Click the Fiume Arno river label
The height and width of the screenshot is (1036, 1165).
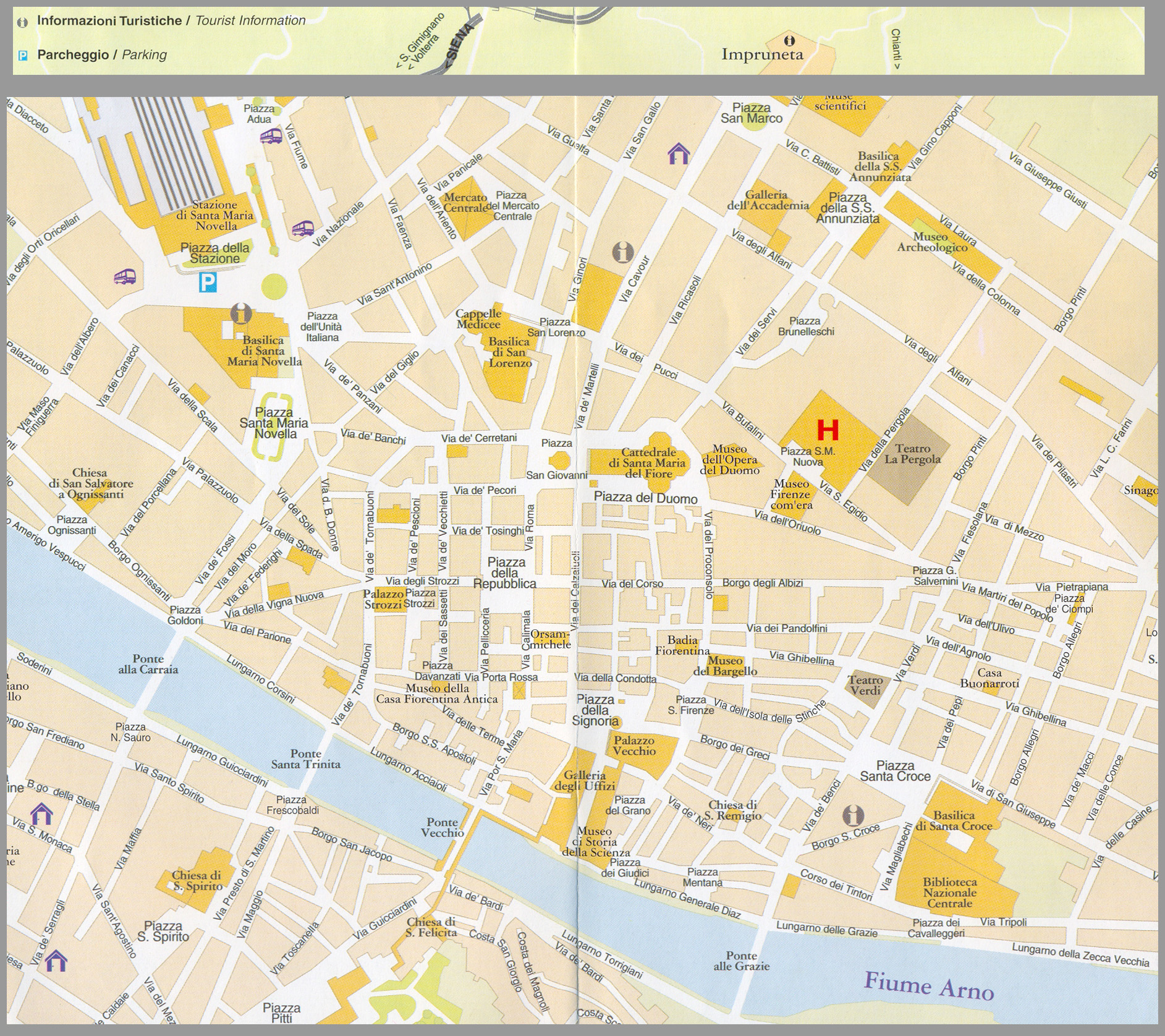[x=928, y=985]
